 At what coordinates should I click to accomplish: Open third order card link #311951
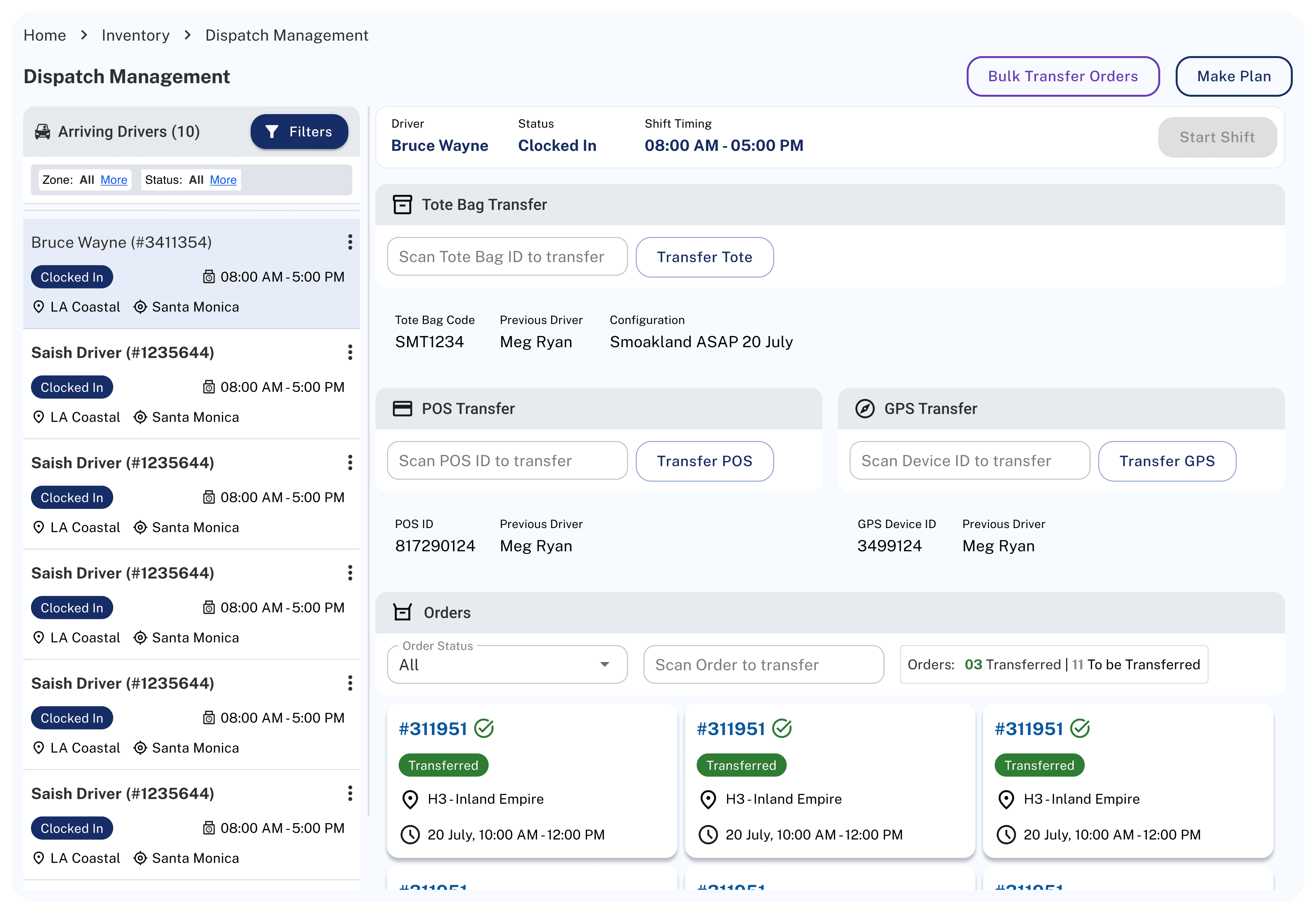point(1028,729)
